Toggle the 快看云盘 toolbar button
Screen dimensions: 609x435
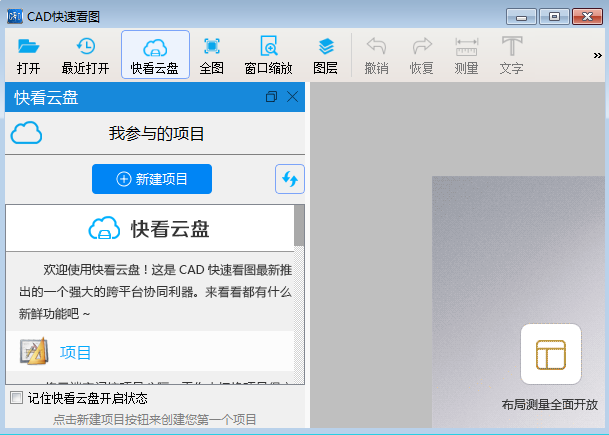[155, 55]
